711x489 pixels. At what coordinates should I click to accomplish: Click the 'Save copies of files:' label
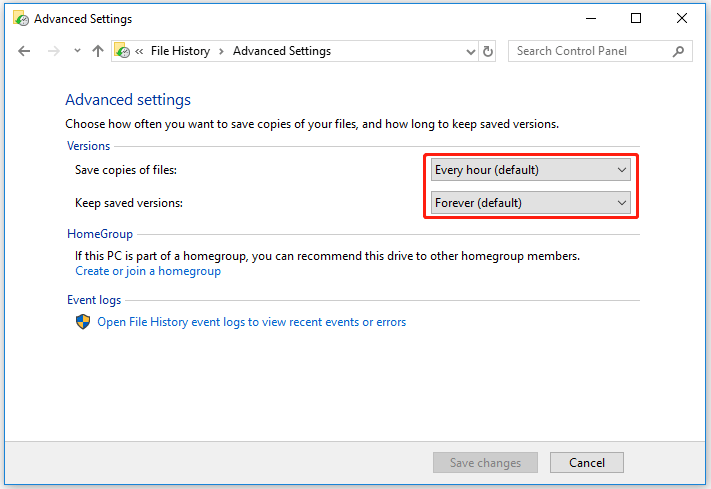(126, 170)
